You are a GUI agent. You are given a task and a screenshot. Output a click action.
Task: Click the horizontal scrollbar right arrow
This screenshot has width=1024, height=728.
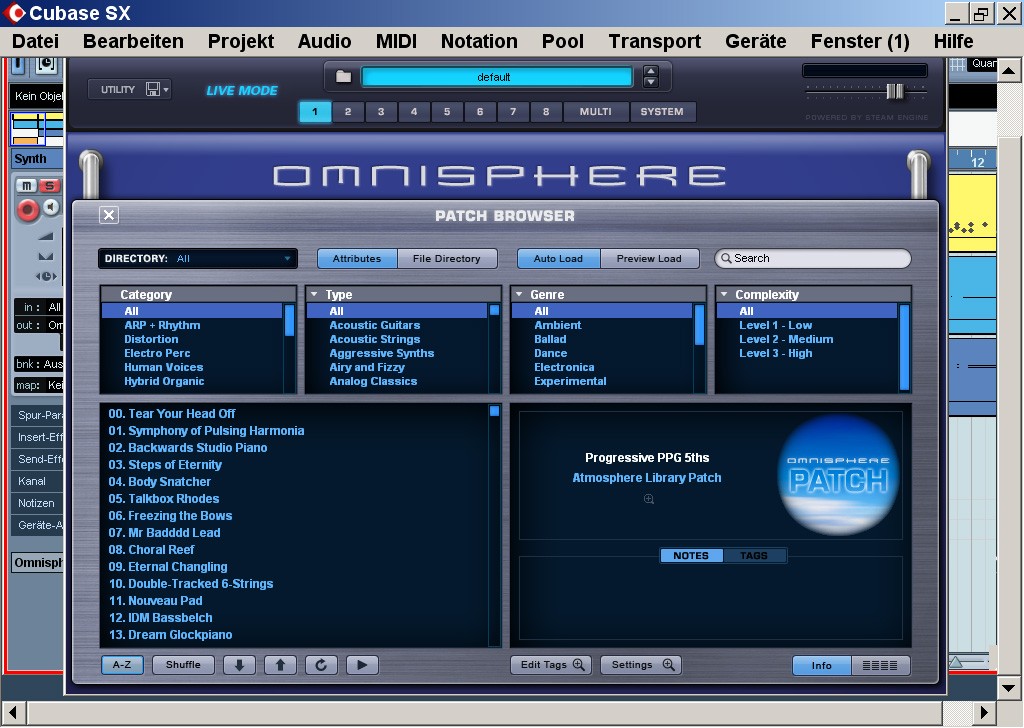coord(984,712)
